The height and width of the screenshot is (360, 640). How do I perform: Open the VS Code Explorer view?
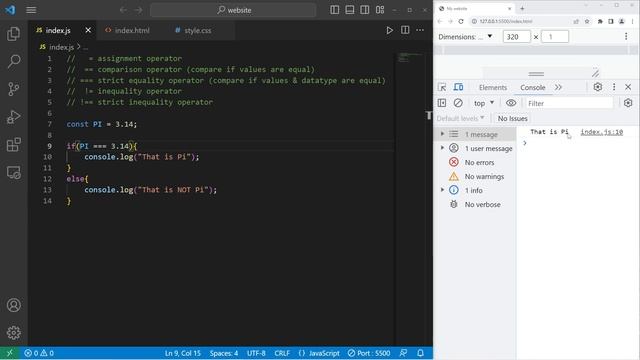[x=13, y=34]
